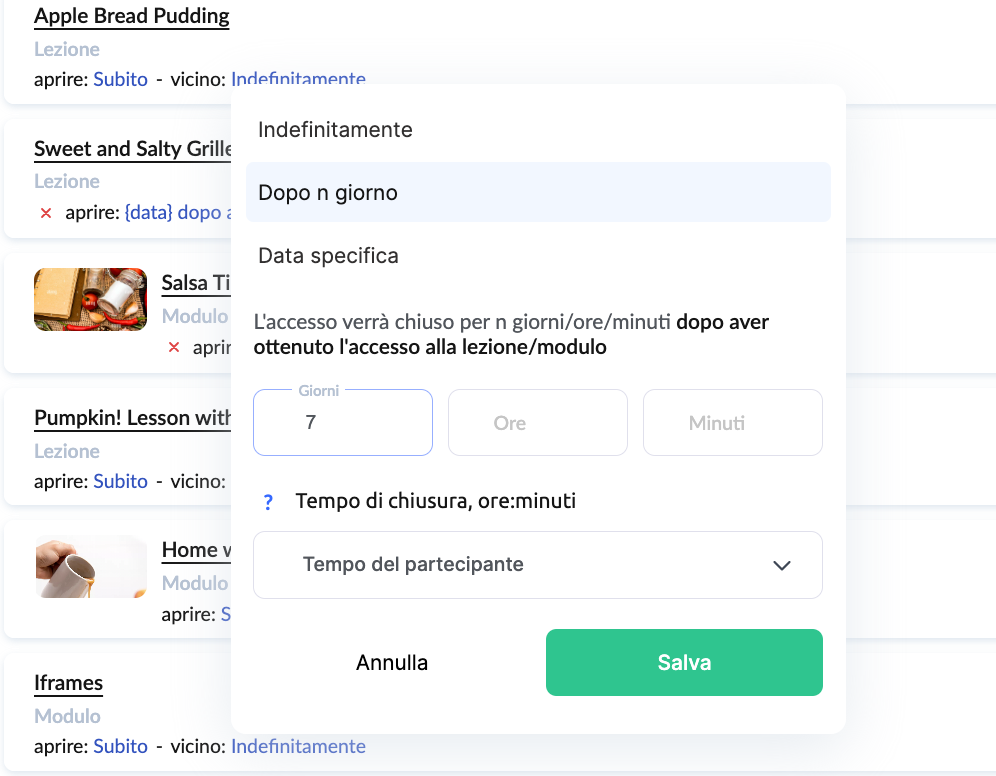Click the Giorni input field
The image size is (996, 776).
pyautogui.click(x=343, y=422)
